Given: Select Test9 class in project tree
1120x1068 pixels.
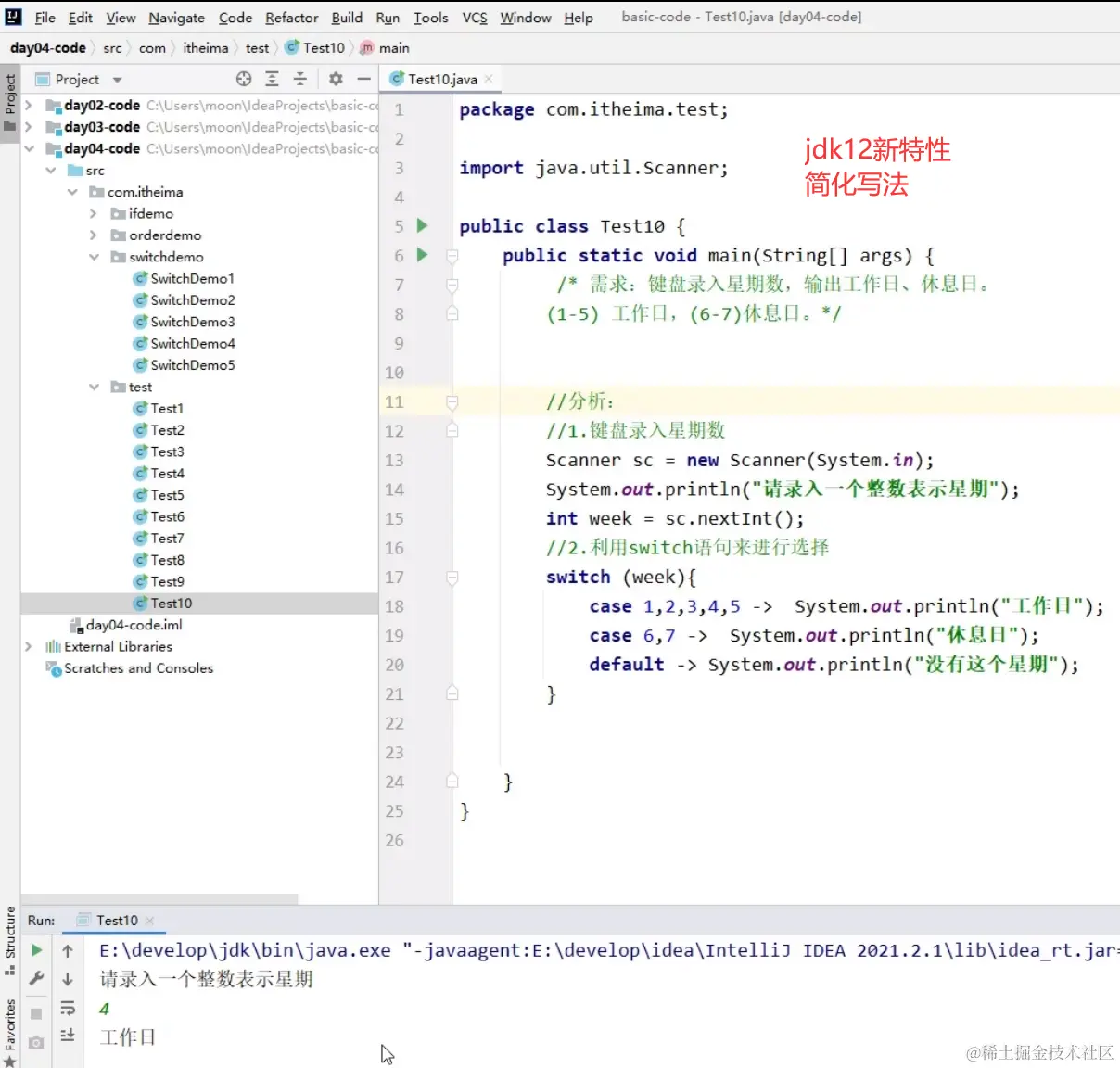Looking at the screenshot, I should [x=159, y=581].
